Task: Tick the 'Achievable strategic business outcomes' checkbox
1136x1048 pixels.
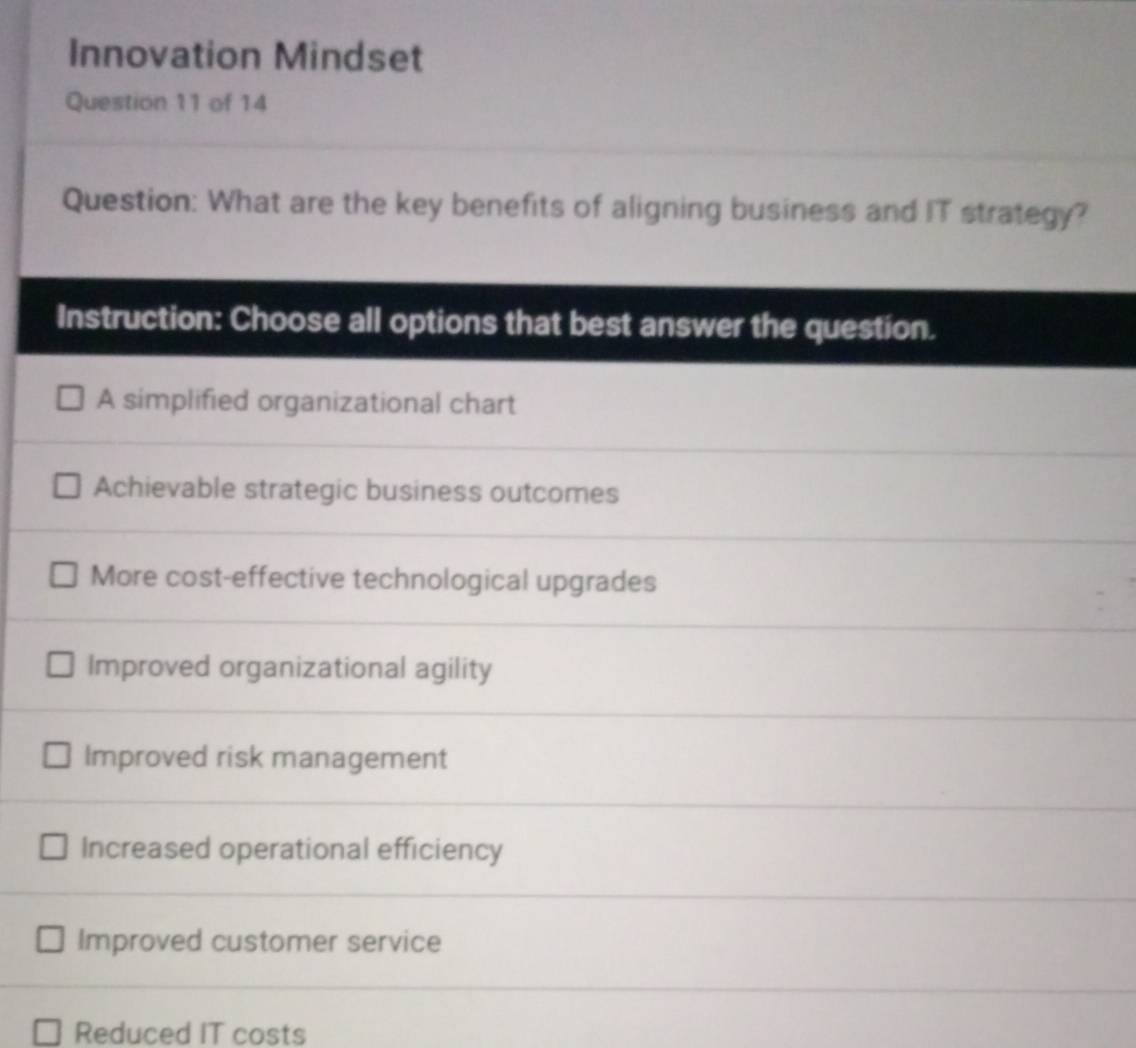Action: point(67,489)
